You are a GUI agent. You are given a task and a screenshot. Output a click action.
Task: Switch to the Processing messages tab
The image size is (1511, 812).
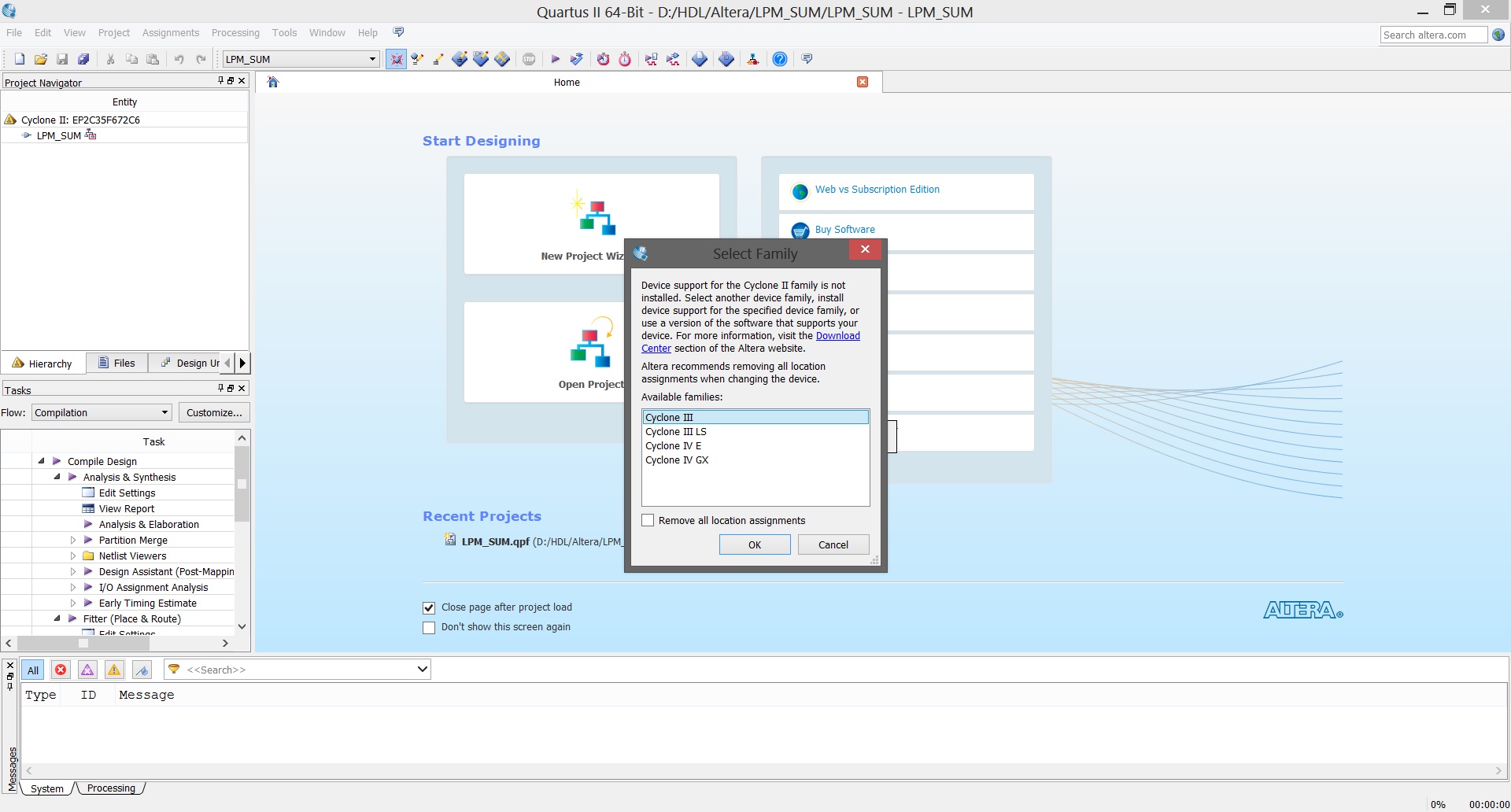111,788
